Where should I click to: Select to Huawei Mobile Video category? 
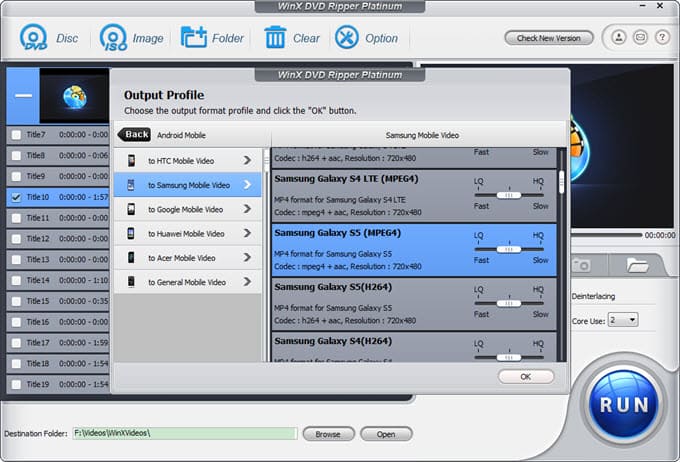click(187, 233)
